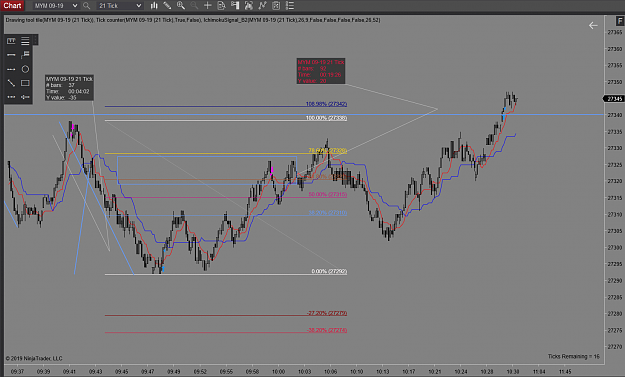Select the dotted line tool in tile
Image resolution: width=625 pixels, height=377 pixels.
pyautogui.click(x=11, y=97)
